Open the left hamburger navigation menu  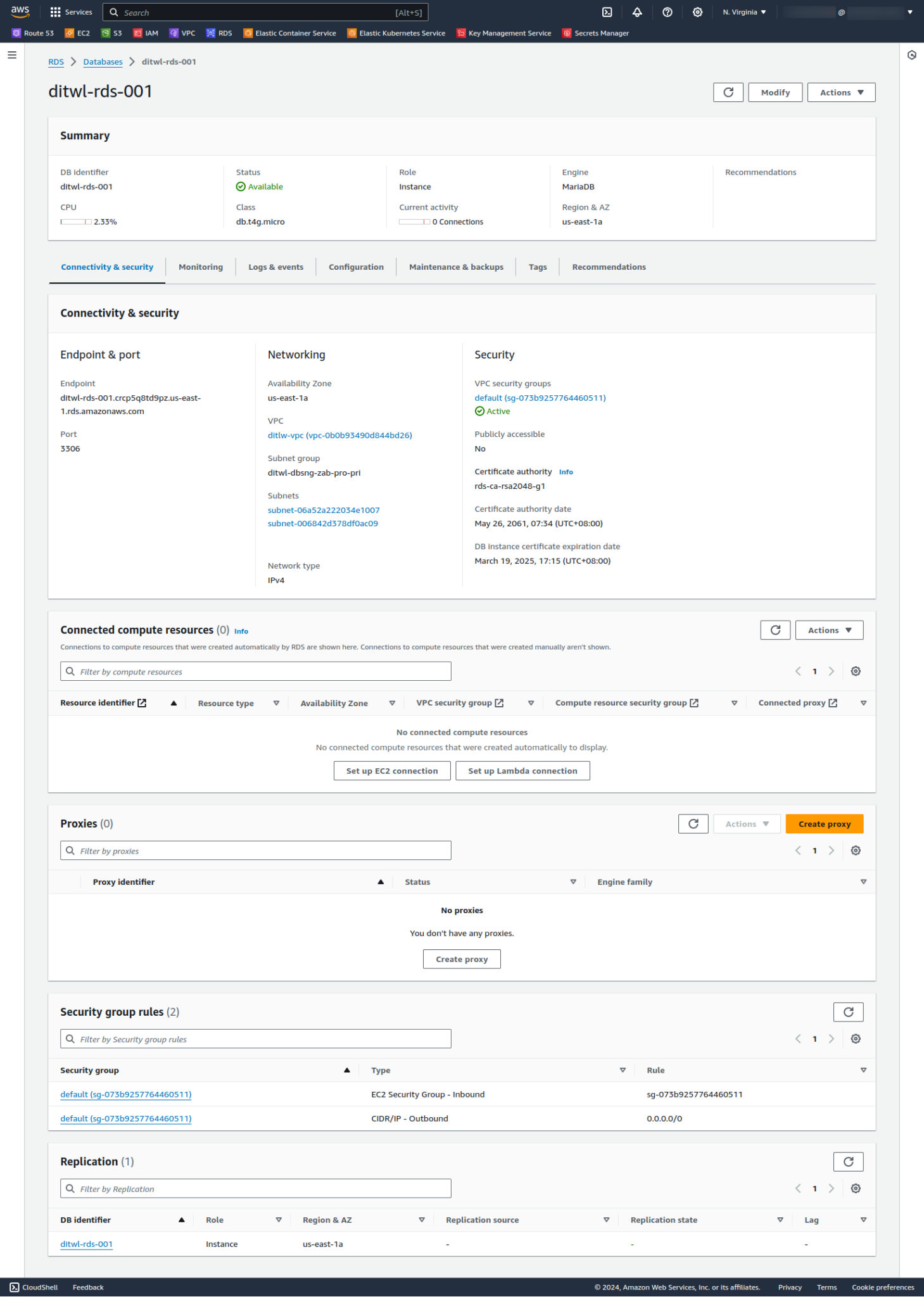pos(12,55)
